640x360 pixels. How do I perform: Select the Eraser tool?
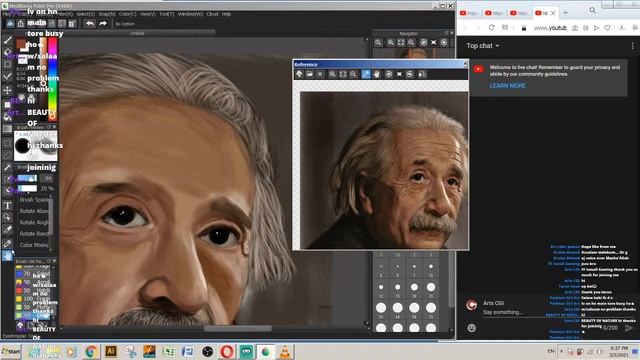pos(7,52)
